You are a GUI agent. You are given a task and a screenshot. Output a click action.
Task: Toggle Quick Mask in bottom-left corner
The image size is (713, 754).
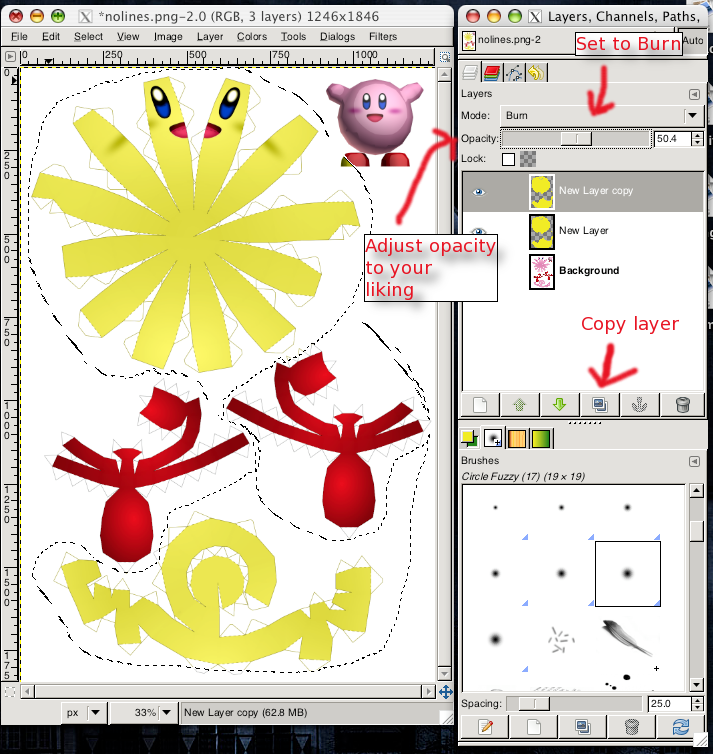pos(10,692)
